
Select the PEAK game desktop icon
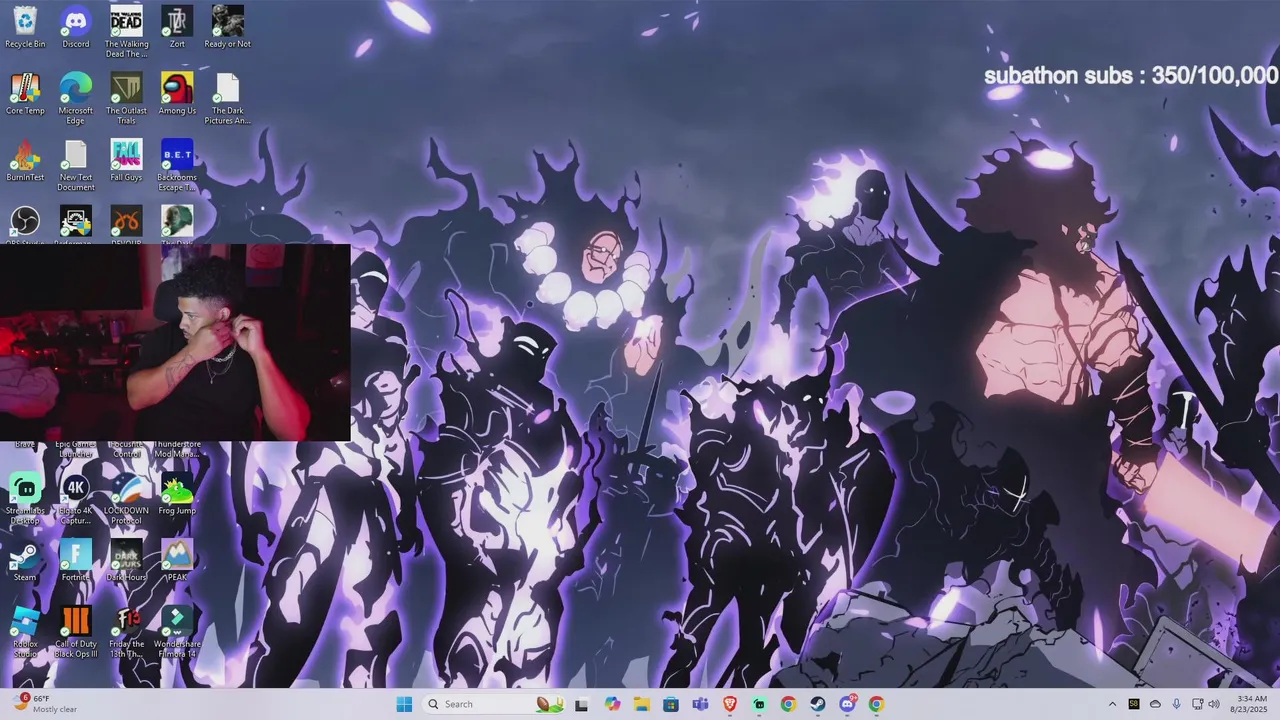(x=177, y=561)
